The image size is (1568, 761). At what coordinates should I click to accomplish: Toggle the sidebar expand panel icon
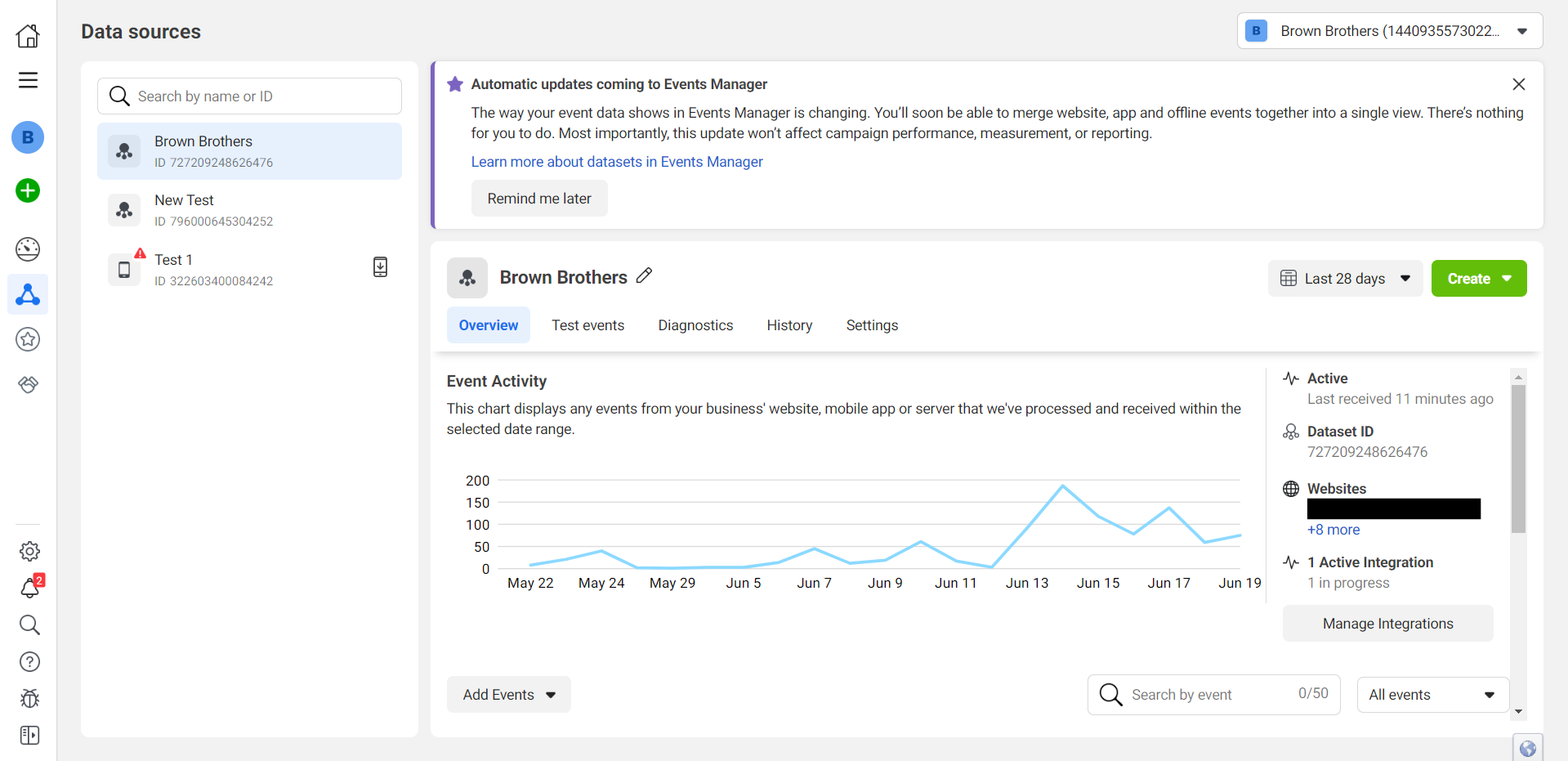click(x=29, y=736)
